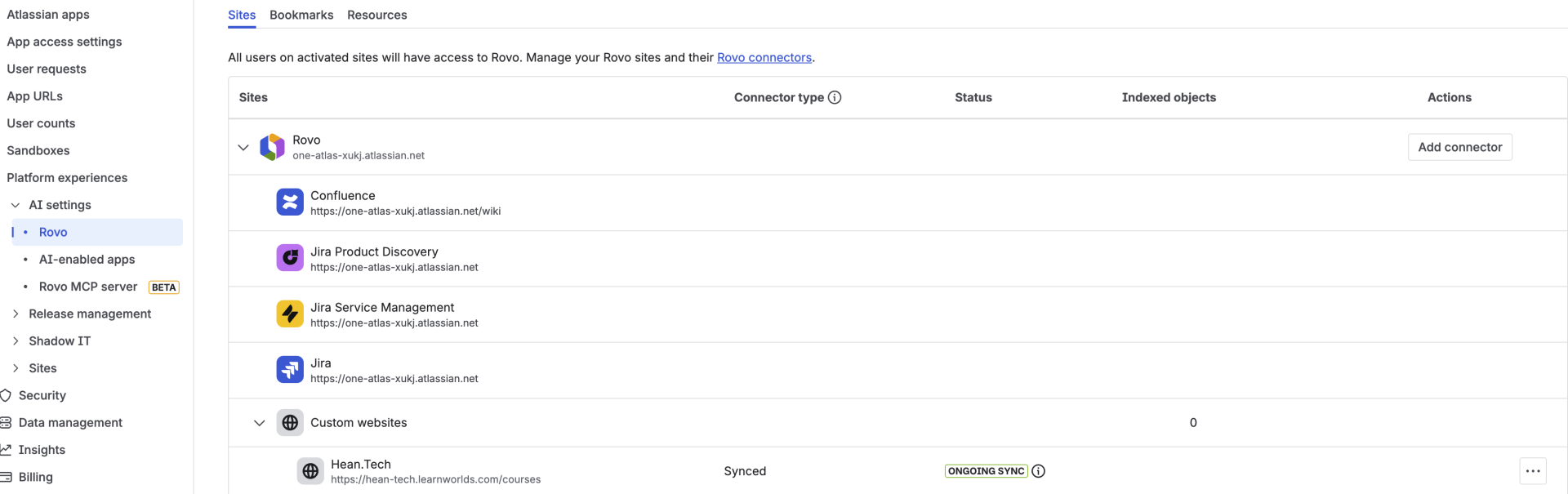The height and width of the screenshot is (494, 1568).
Task: Open the Rovo connectors link
Action: [x=764, y=57]
